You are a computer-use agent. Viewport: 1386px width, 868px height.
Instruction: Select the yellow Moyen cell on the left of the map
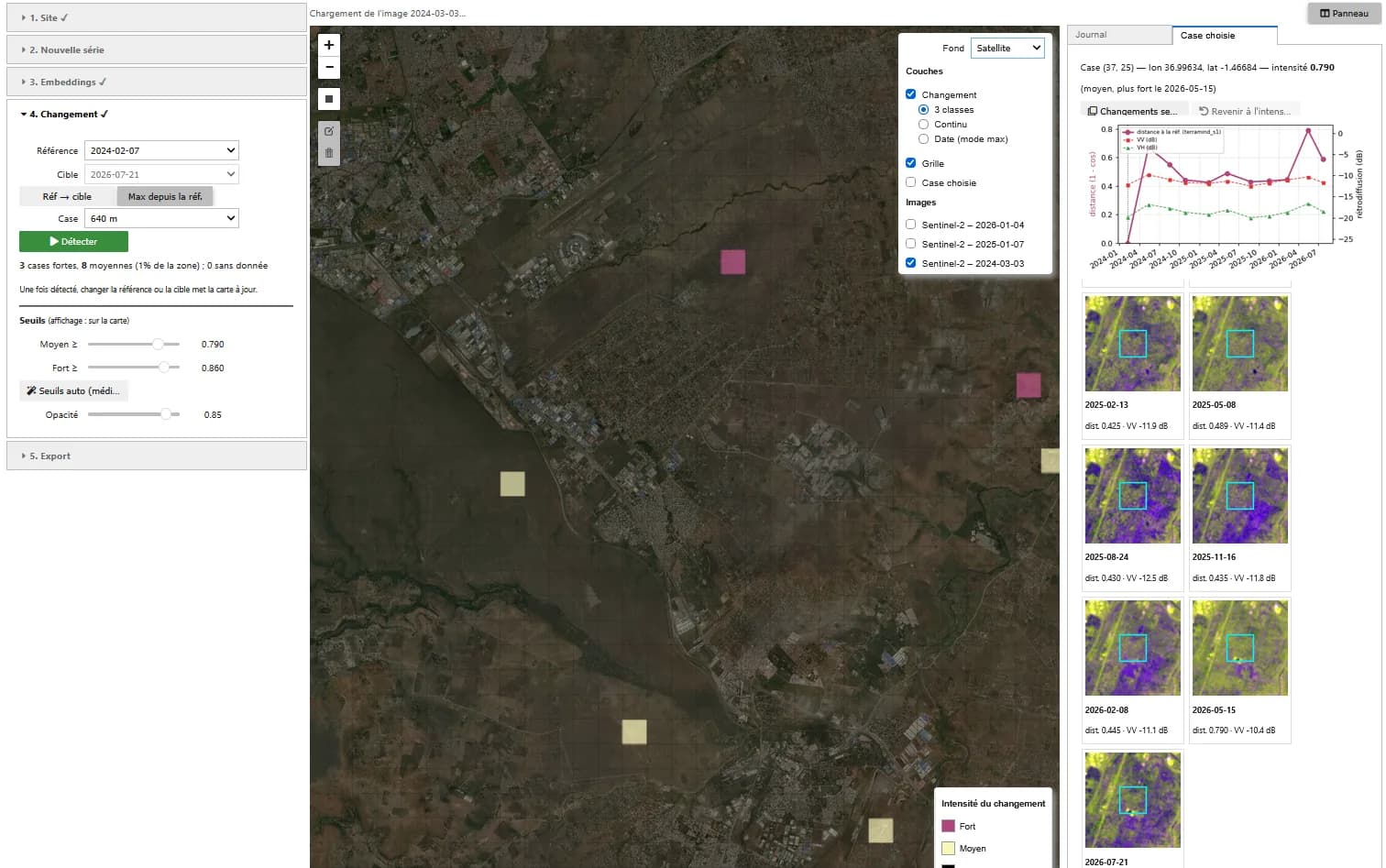512,483
